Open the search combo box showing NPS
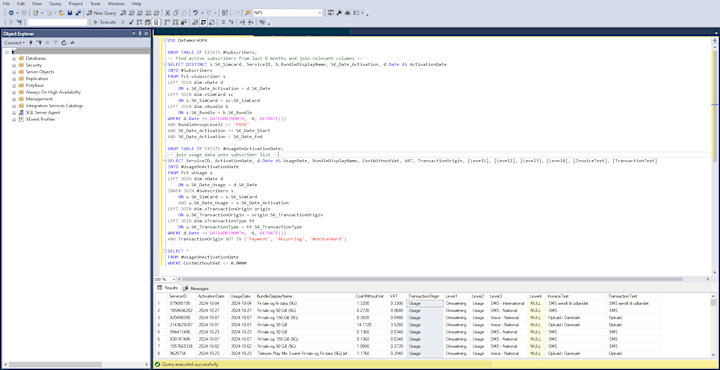 [287, 13]
